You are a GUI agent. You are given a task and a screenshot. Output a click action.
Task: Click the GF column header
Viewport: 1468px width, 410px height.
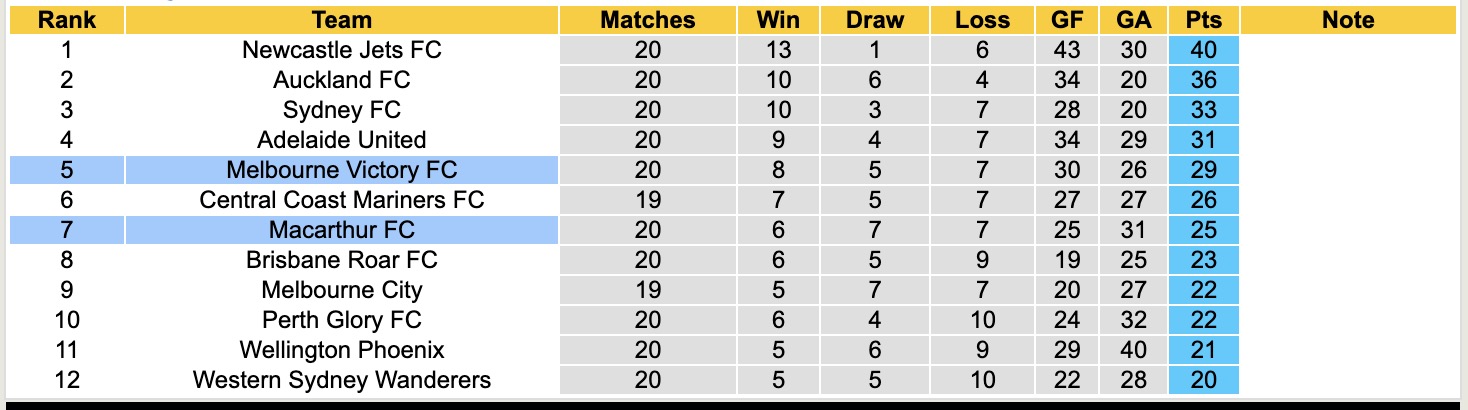[1067, 20]
